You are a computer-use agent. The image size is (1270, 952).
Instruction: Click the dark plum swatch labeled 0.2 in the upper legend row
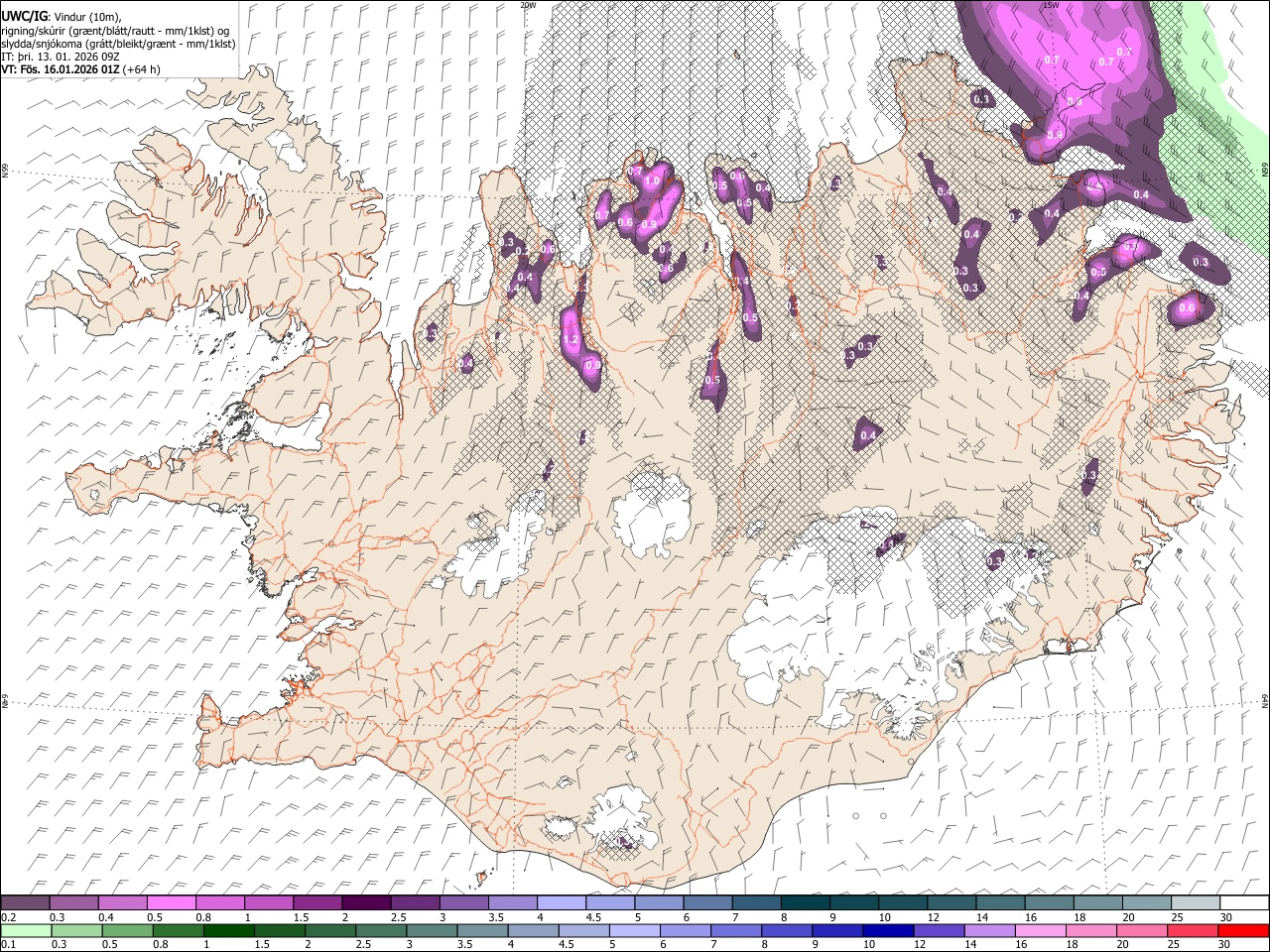pyautogui.click(x=25, y=902)
